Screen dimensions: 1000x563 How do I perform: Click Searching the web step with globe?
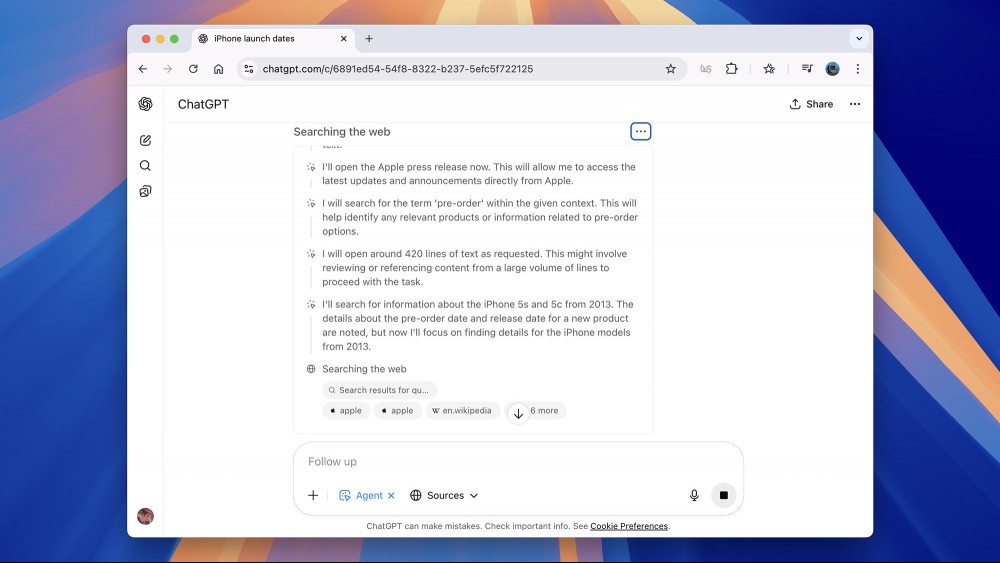[x=364, y=369]
